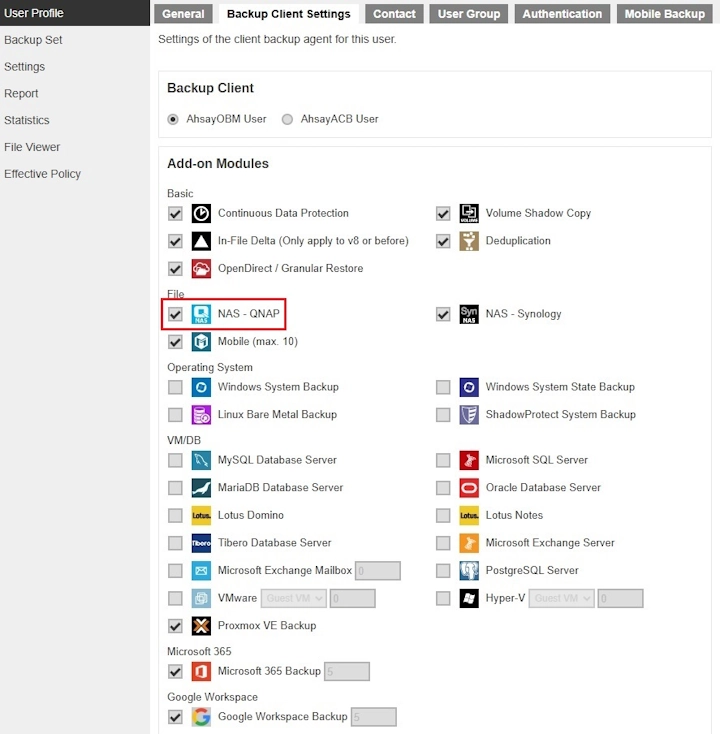
Task: Click the Google Workspace Backup icon
Action: point(201,717)
